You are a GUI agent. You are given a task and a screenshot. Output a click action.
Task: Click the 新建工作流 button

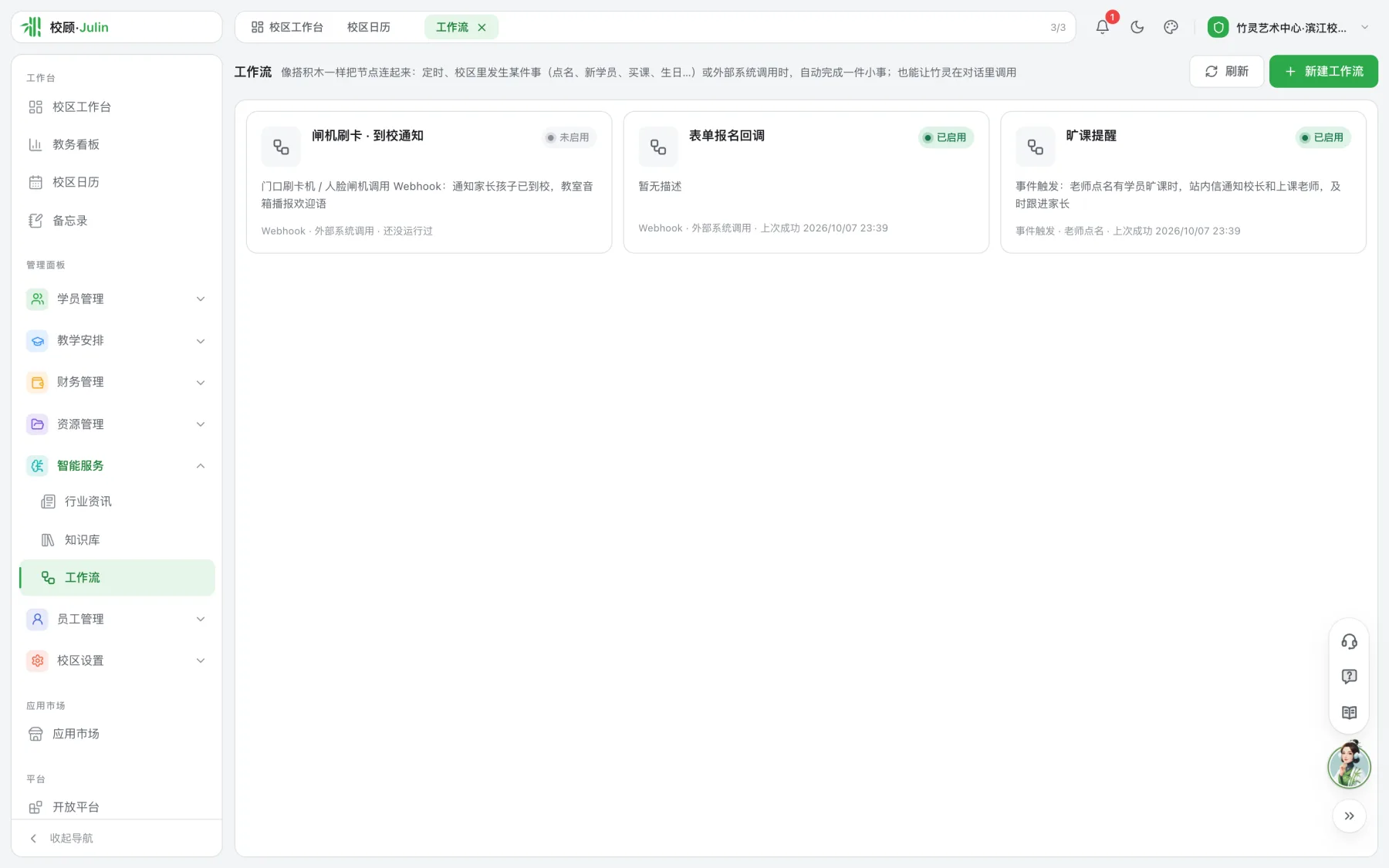coord(1323,71)
